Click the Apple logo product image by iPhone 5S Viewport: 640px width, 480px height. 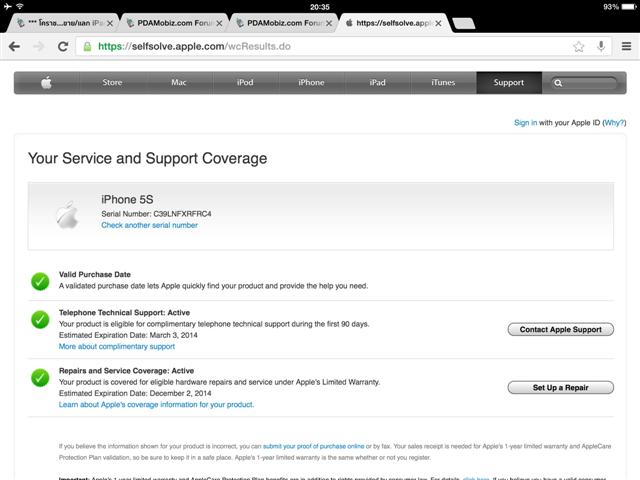coord(67,215)
